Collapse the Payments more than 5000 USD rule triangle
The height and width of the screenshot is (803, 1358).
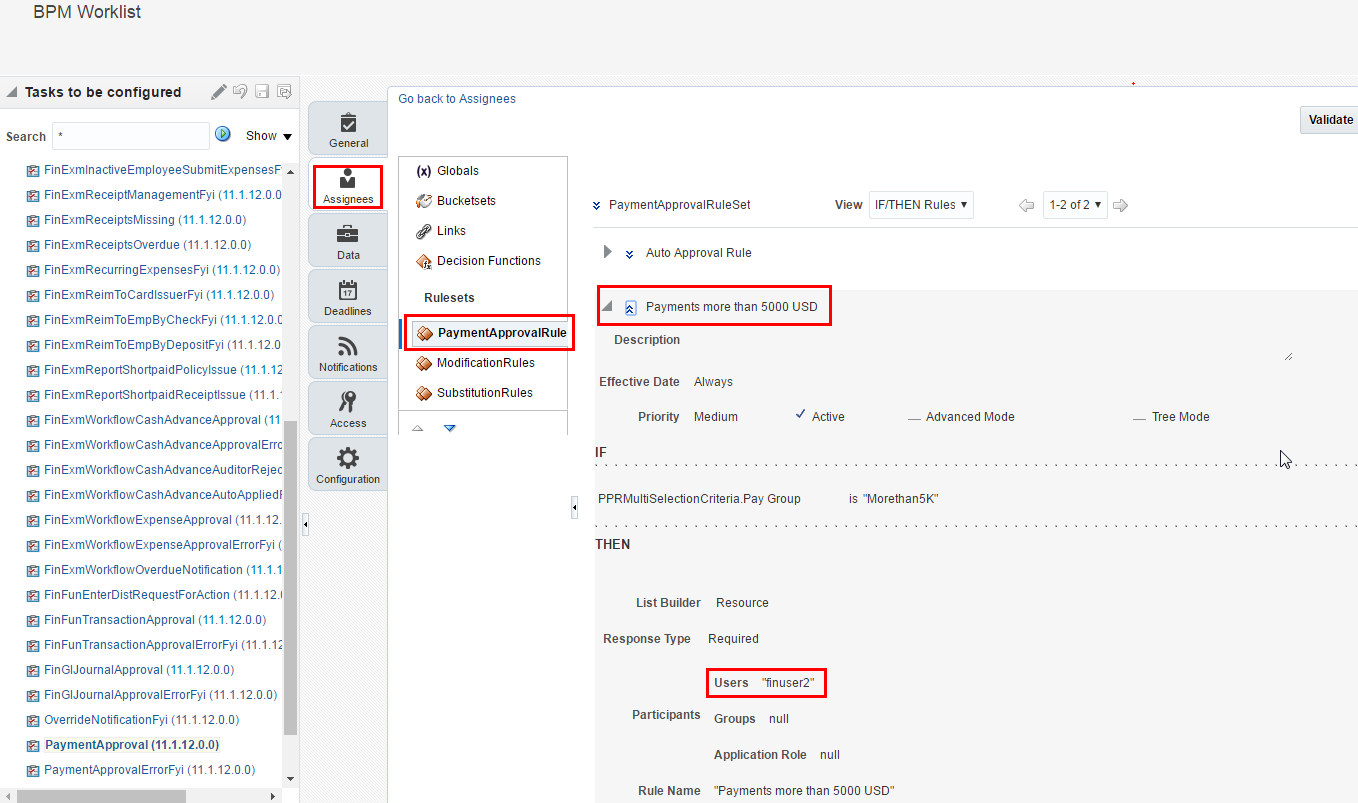(x=607, y=306)
